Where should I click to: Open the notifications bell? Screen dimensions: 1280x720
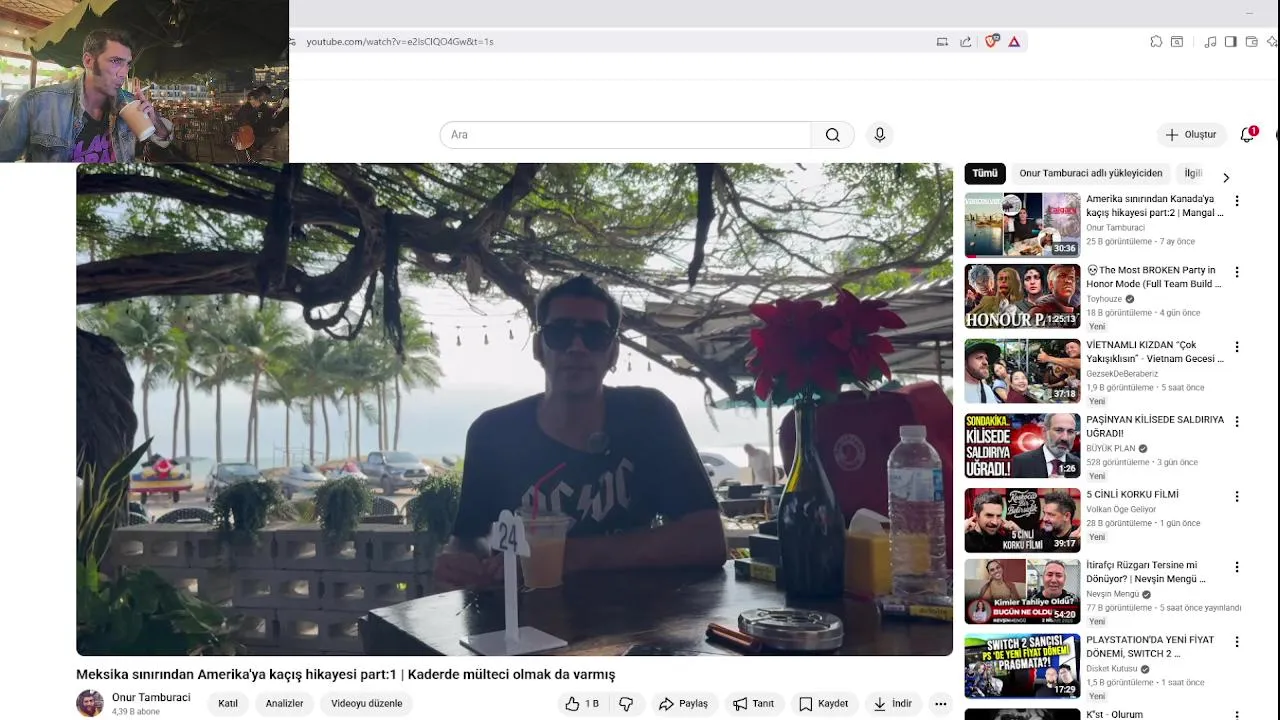[1247, 135]
